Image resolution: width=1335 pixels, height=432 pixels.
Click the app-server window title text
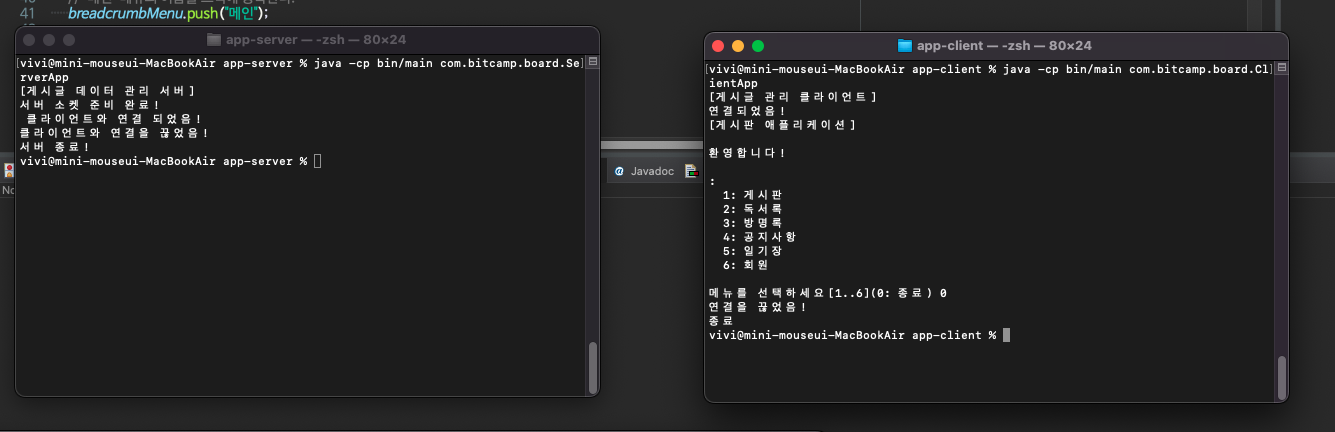point(315,40)
